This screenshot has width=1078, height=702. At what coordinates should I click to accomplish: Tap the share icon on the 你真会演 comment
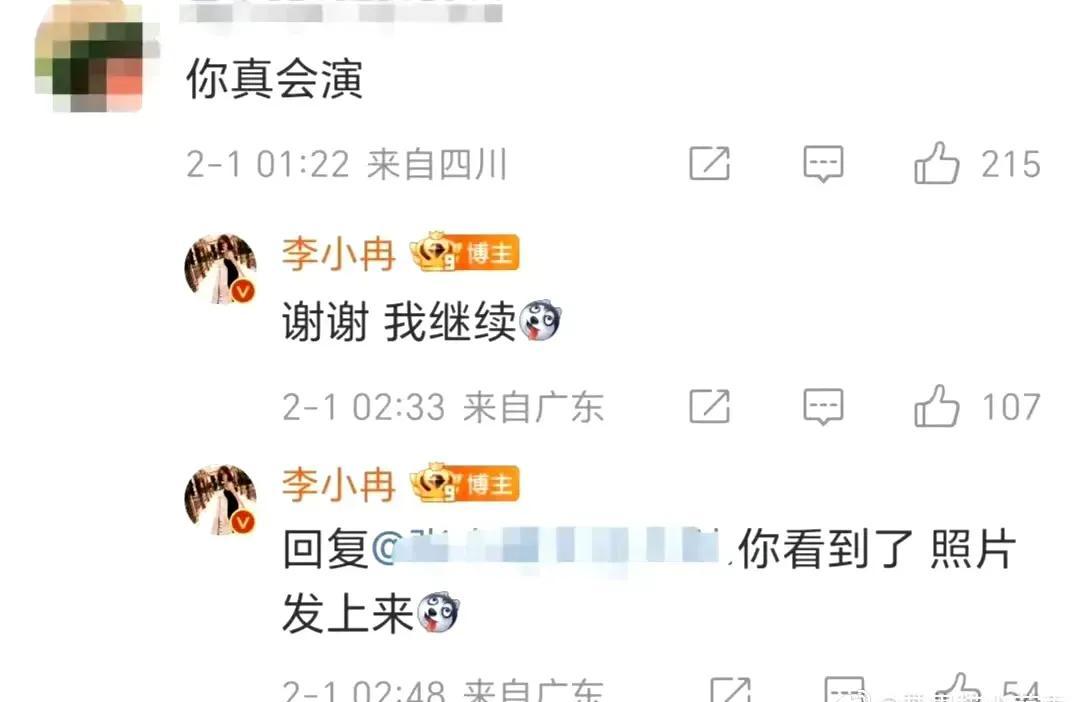[710, 163]
